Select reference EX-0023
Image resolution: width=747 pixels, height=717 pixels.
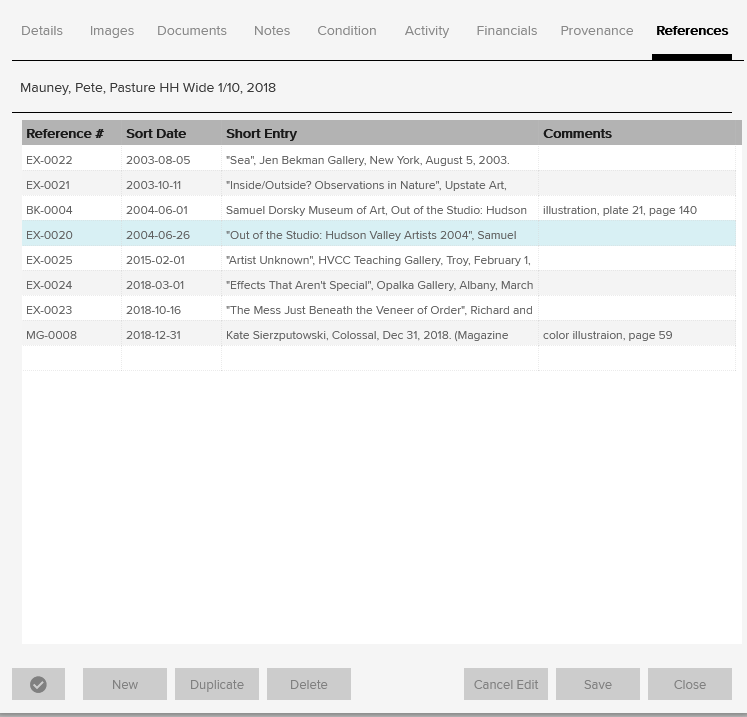coord(49,310)
